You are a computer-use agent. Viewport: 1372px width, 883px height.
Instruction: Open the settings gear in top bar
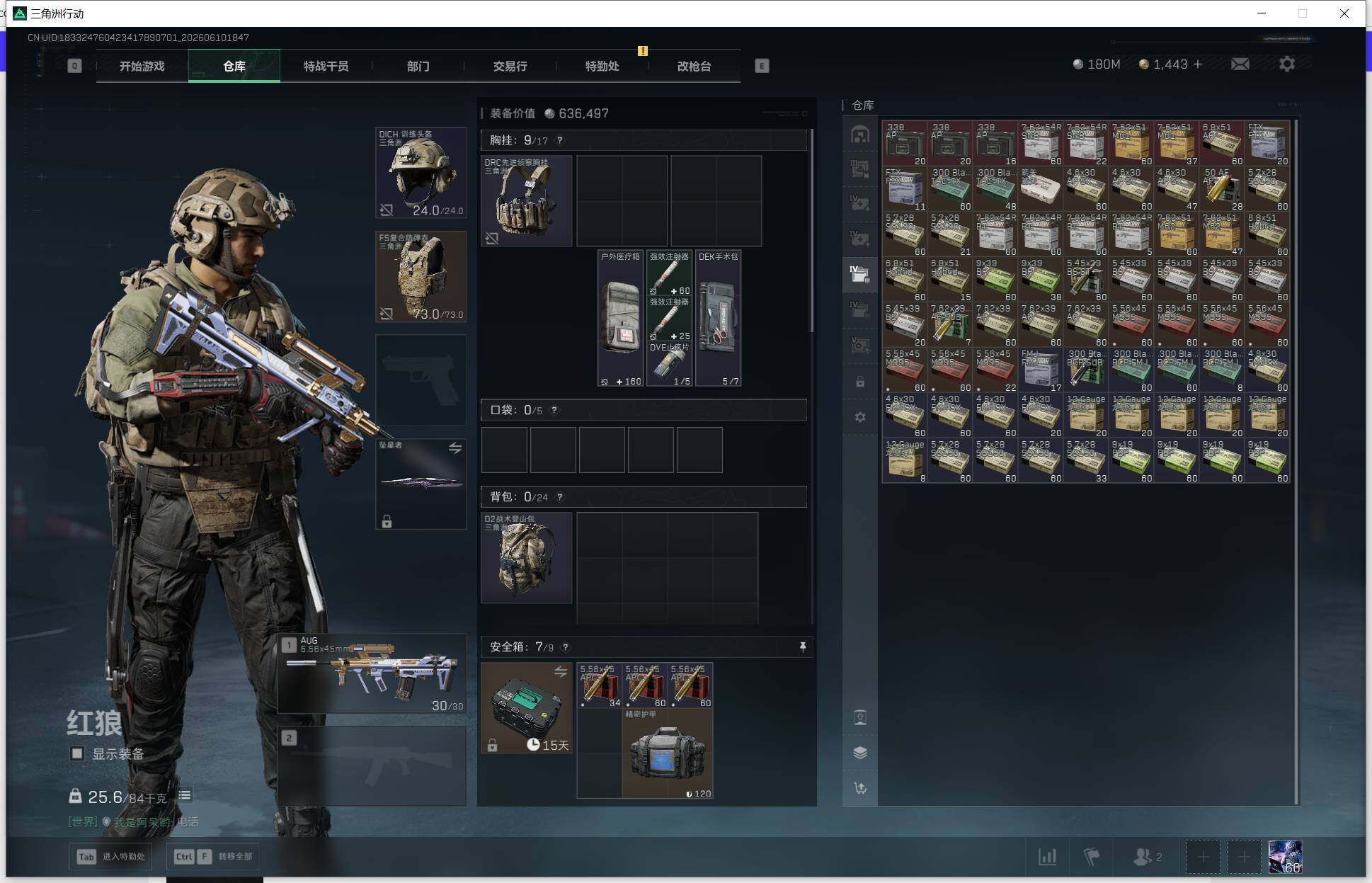1287,64
